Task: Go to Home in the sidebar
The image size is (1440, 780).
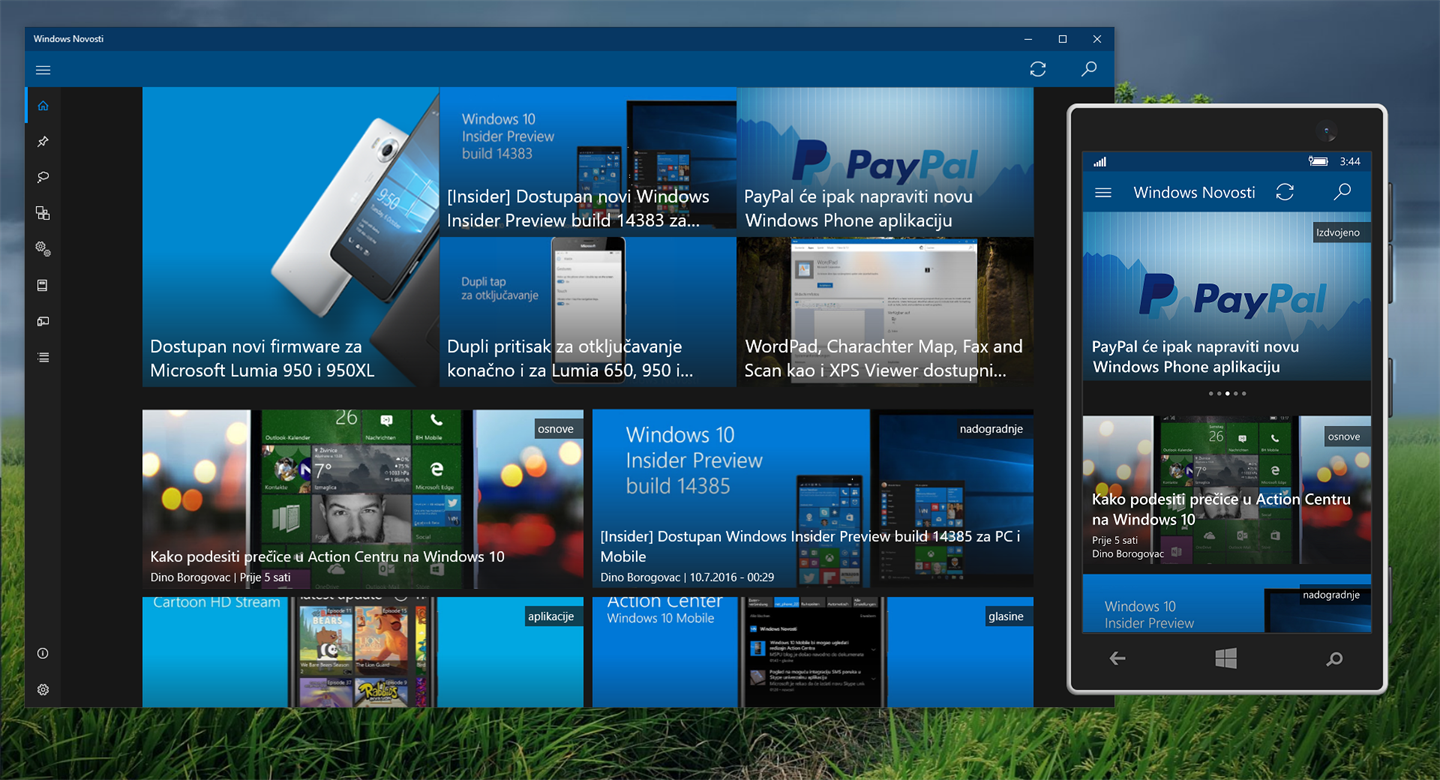Action: (x=43, y=106)
